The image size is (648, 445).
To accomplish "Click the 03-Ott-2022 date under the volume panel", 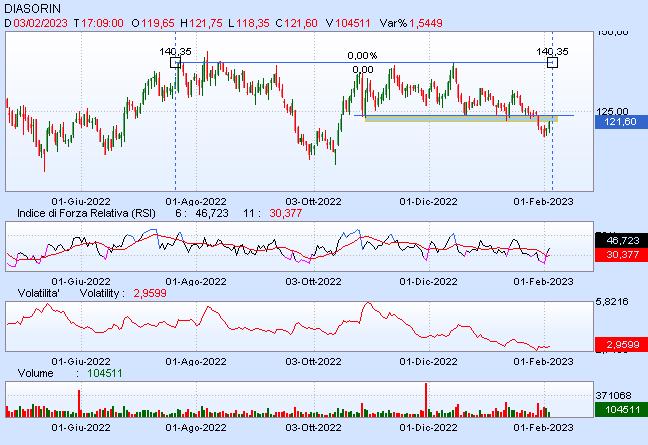I will (x=313, y=427).
